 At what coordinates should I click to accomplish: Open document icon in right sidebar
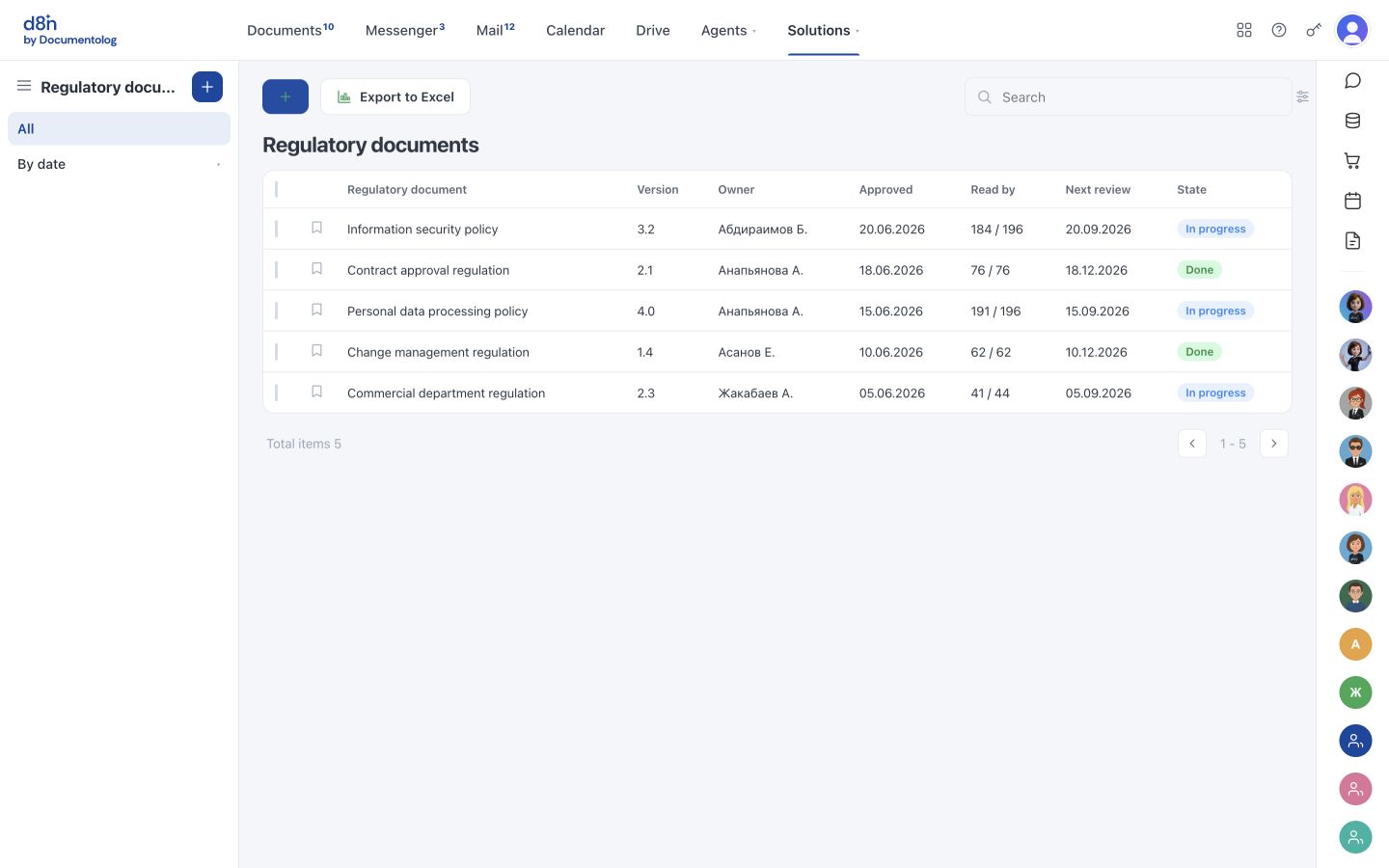click(1353, 241)
